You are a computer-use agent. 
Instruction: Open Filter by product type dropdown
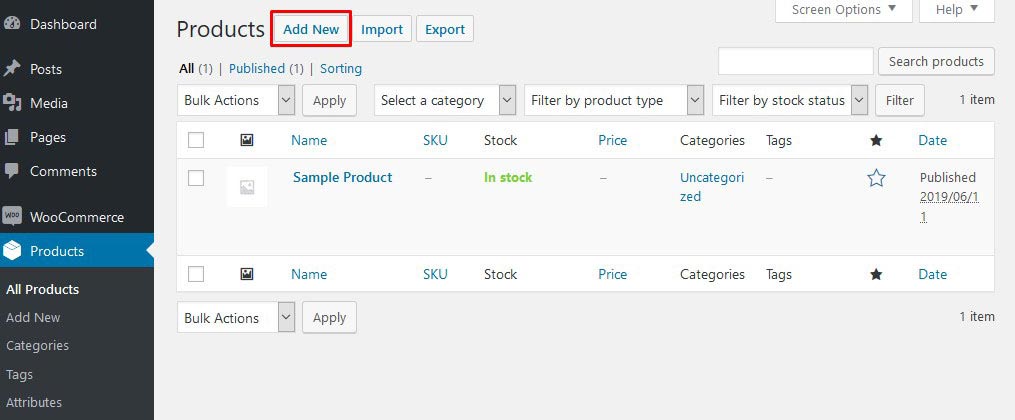[x=614, y=100]
